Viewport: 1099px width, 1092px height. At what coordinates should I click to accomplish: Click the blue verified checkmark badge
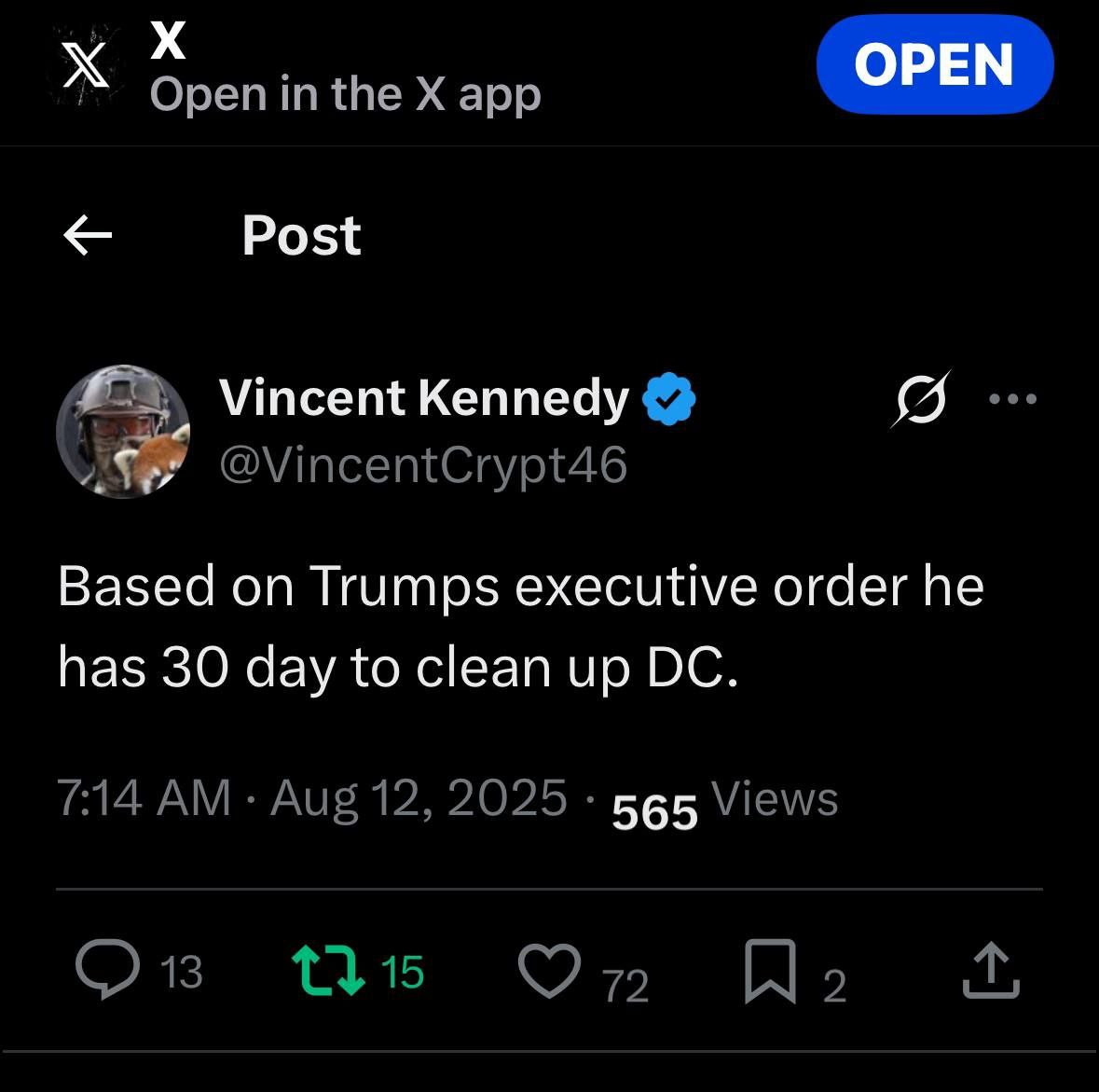669,399
